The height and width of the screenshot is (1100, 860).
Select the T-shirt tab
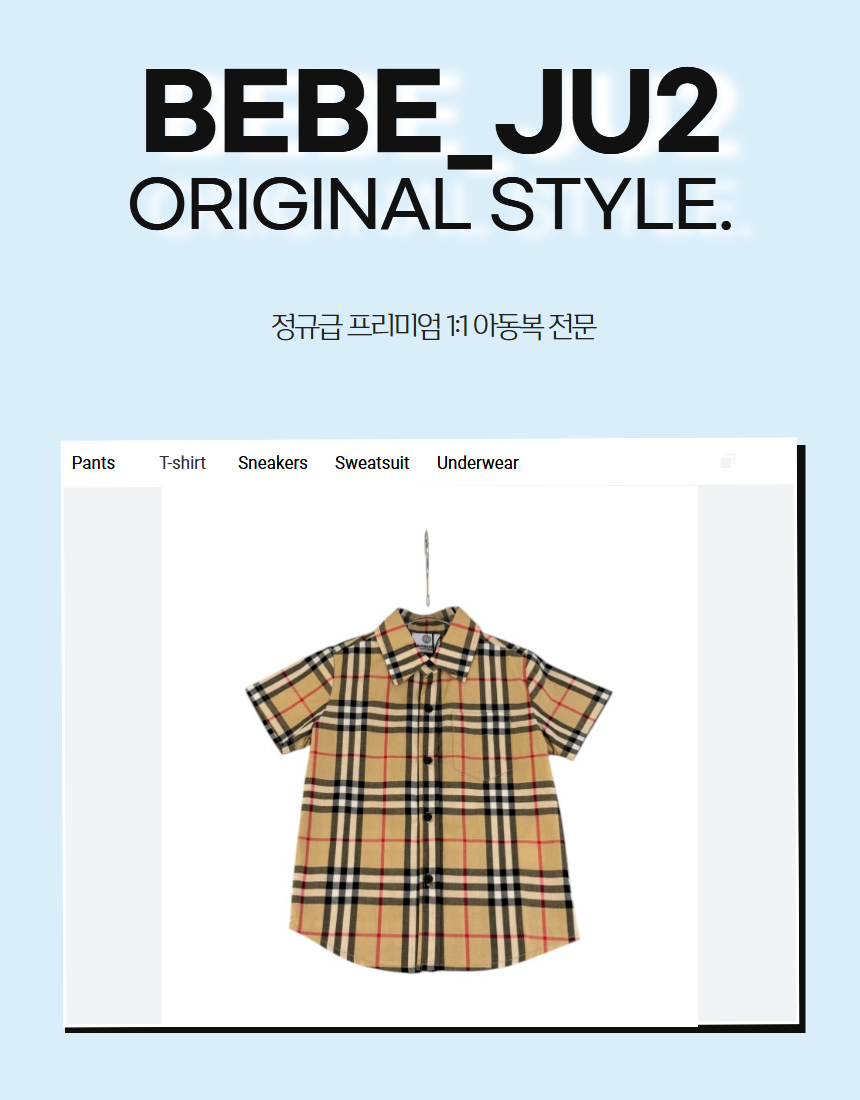pyautogui.click(x=182, y=463)
